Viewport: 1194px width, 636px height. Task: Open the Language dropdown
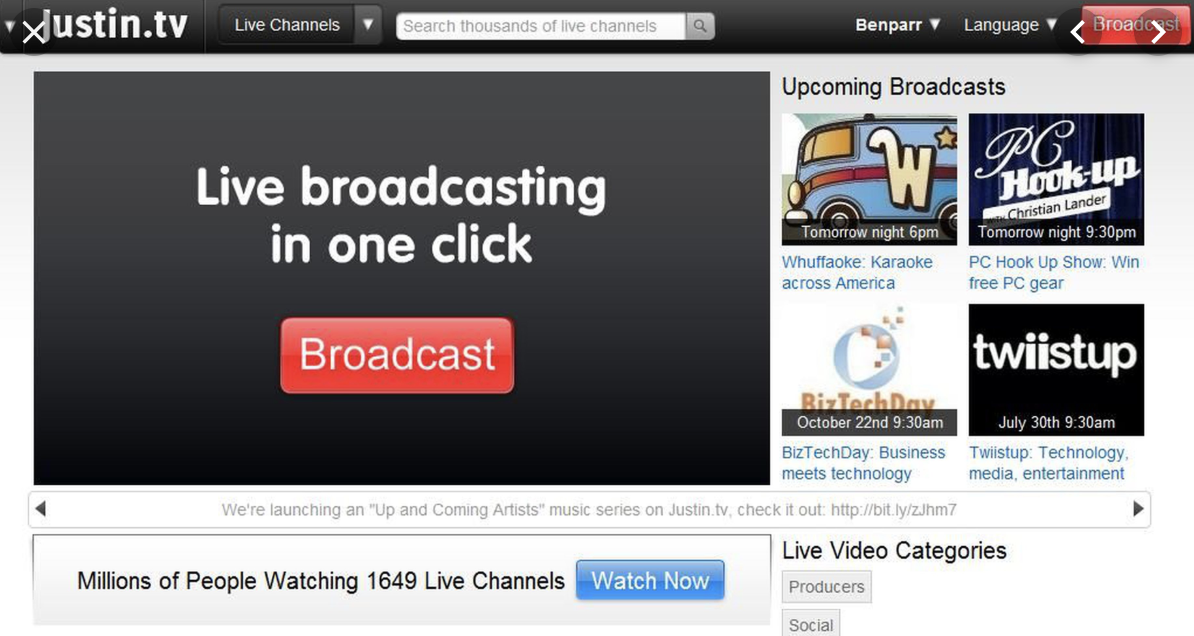(1010, 25)
